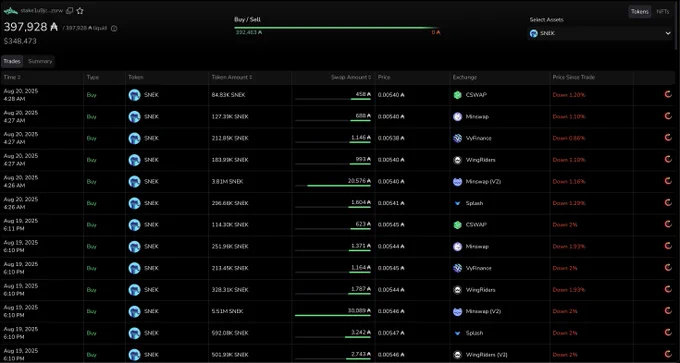Click the Exchange column header
This screenshot has width=680, height=363.
pyautogui.click(x=464, y=77)
